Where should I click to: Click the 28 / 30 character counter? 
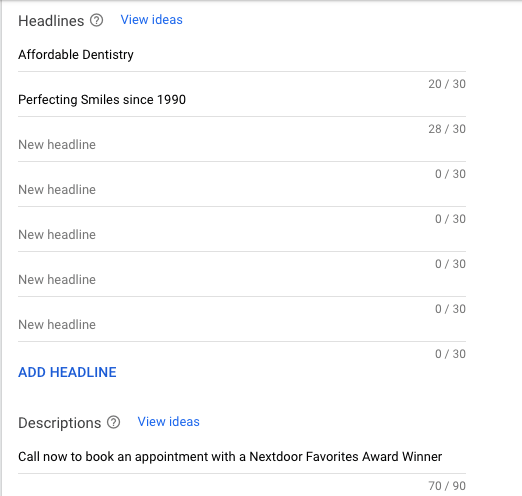click(447, 129)
